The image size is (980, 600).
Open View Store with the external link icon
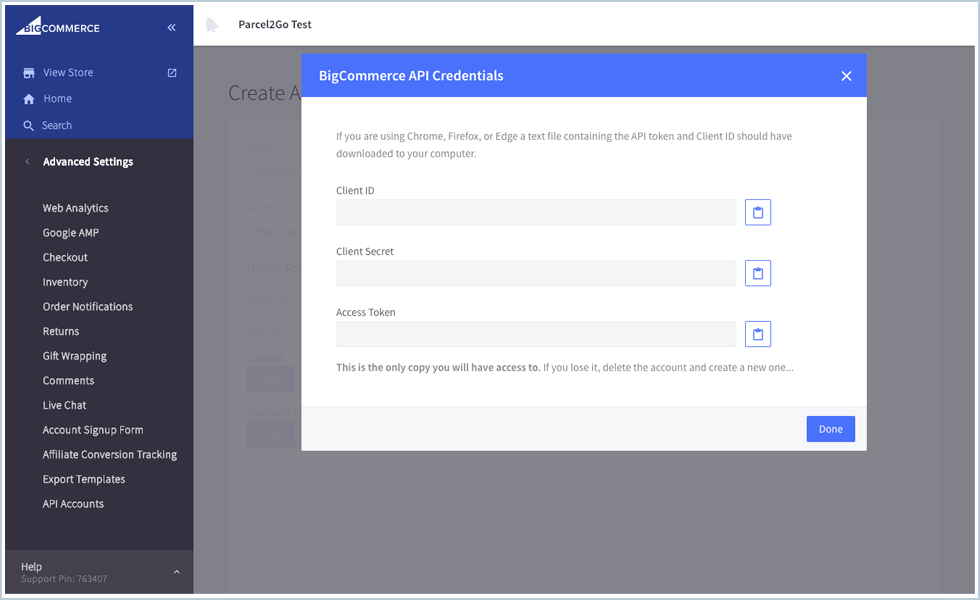(169, 72)
